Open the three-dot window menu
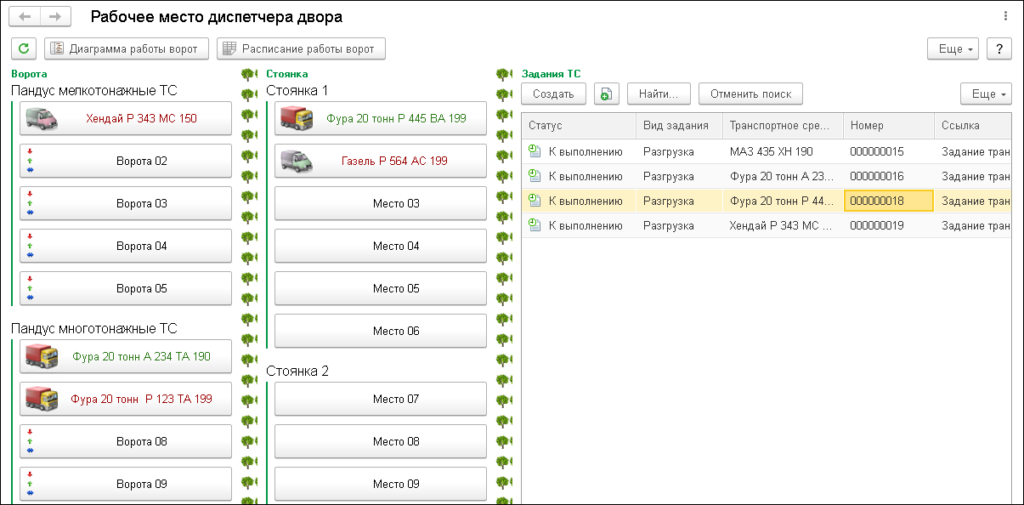 point(1005,17)
